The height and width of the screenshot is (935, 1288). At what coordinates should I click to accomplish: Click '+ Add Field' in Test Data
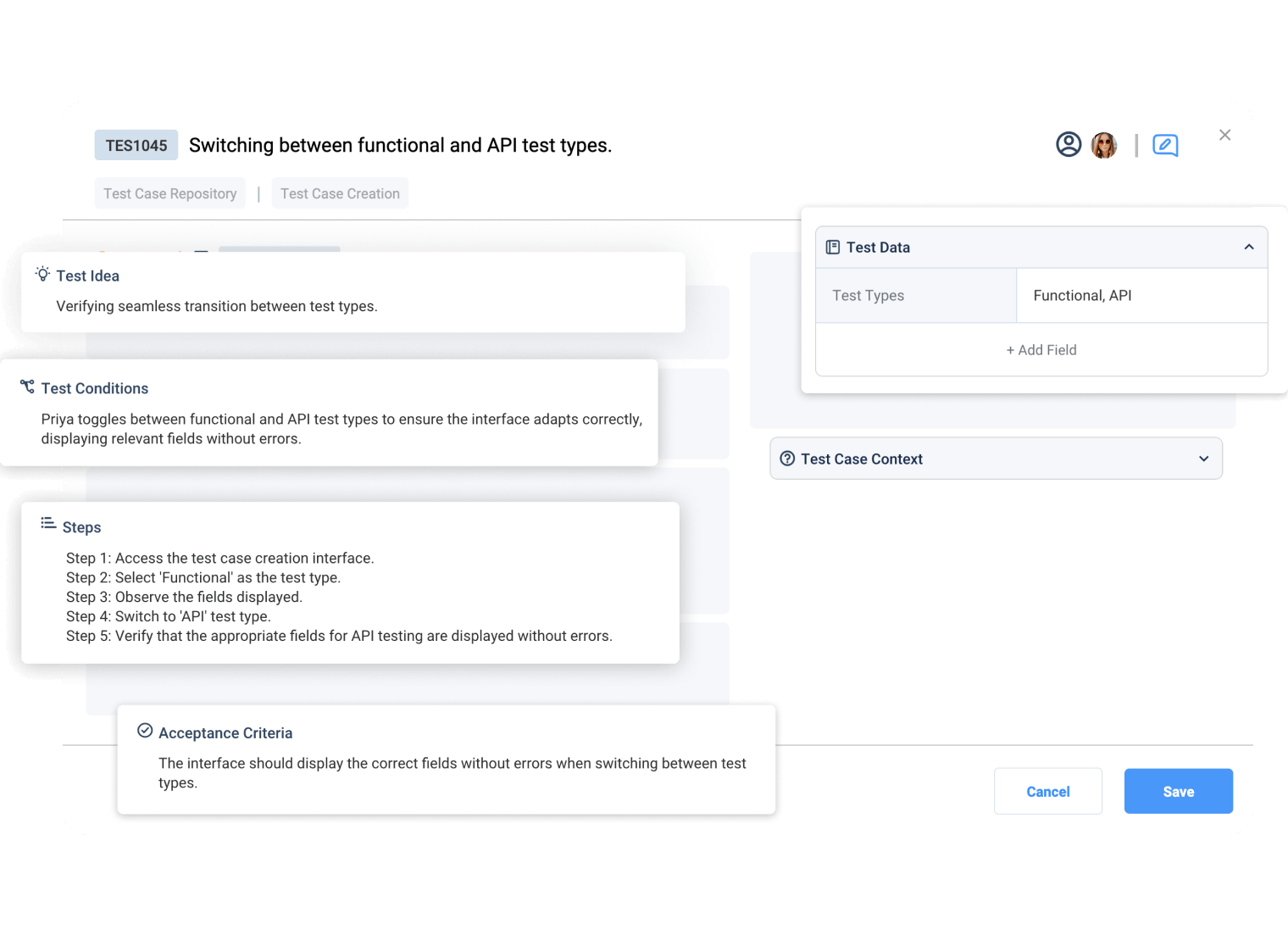(x=1041, y=350)
